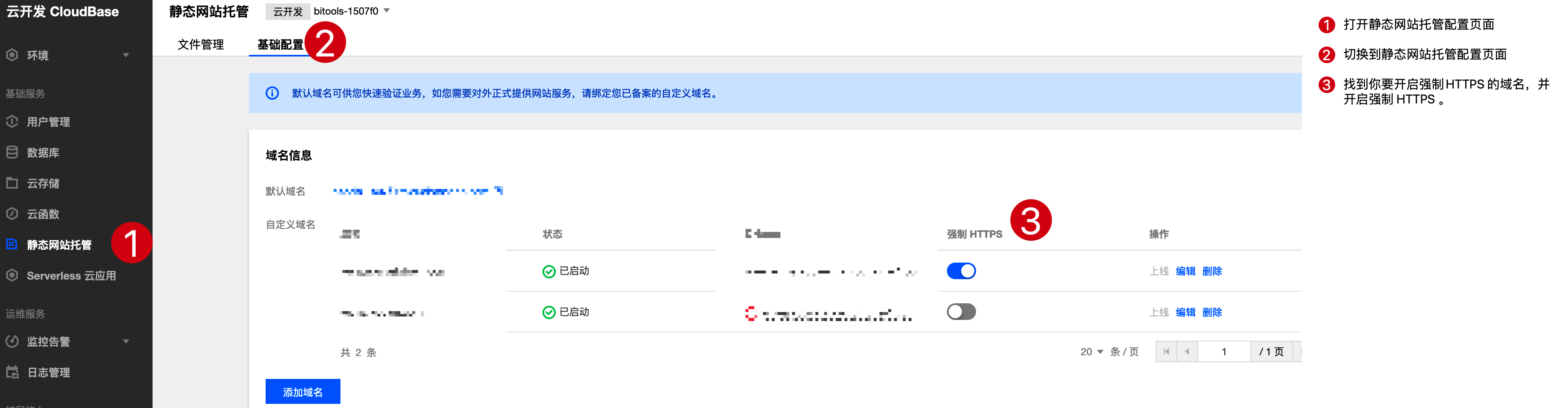Screen dimensions: 1568x408
Task: Click the 监控告警 monitoring icon
Action: [x=12, y=341]
